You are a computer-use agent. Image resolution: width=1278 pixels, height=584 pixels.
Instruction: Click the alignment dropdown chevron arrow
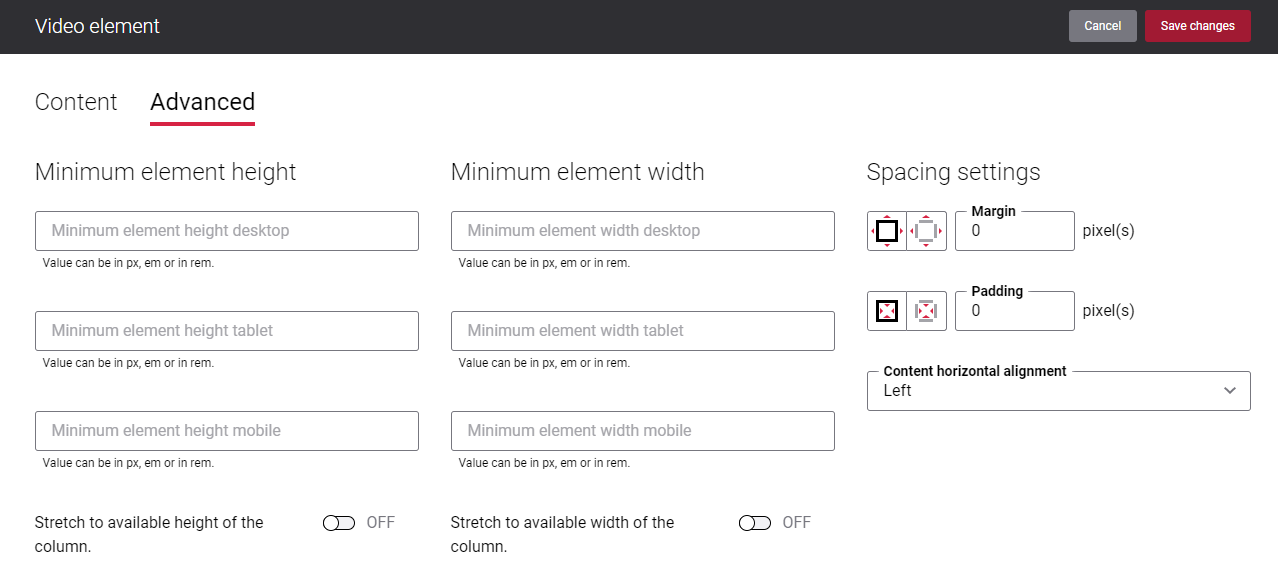click(1230, 391)
